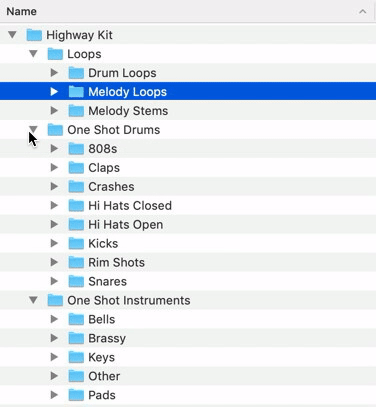Select the Melody Stems row

(188, 111)
